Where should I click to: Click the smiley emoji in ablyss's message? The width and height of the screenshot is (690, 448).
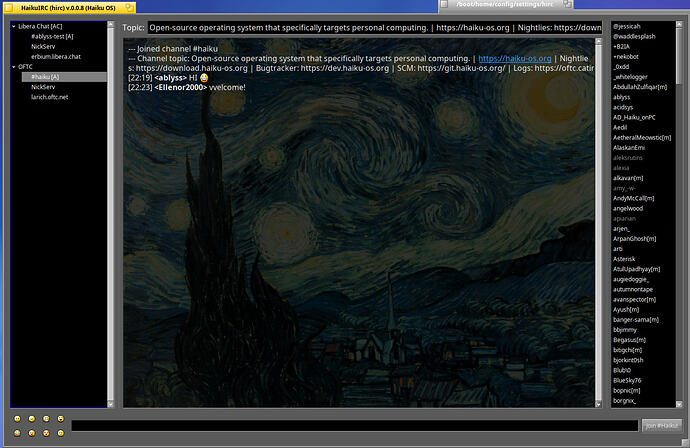click(204, 78)
